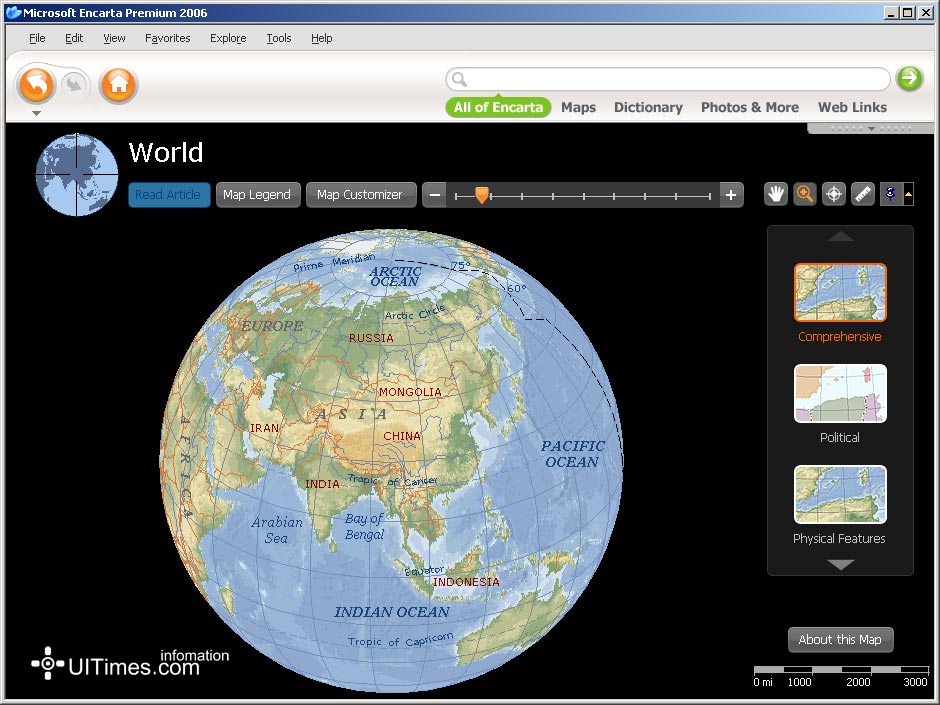Viewport: 940px width, 705px height.
Task: Open the Back history dropdown arrow
Action: point(37,113)
